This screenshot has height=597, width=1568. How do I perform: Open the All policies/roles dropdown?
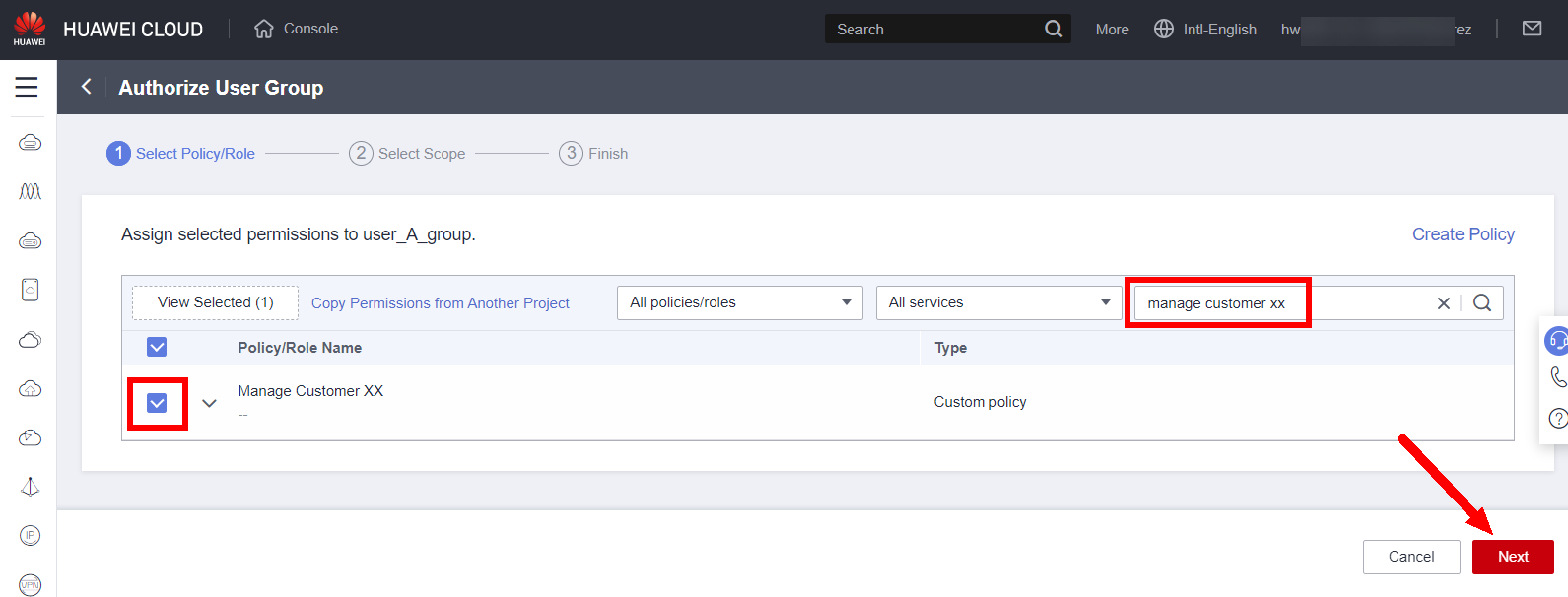pyautogui.click(x=739, y=302)
